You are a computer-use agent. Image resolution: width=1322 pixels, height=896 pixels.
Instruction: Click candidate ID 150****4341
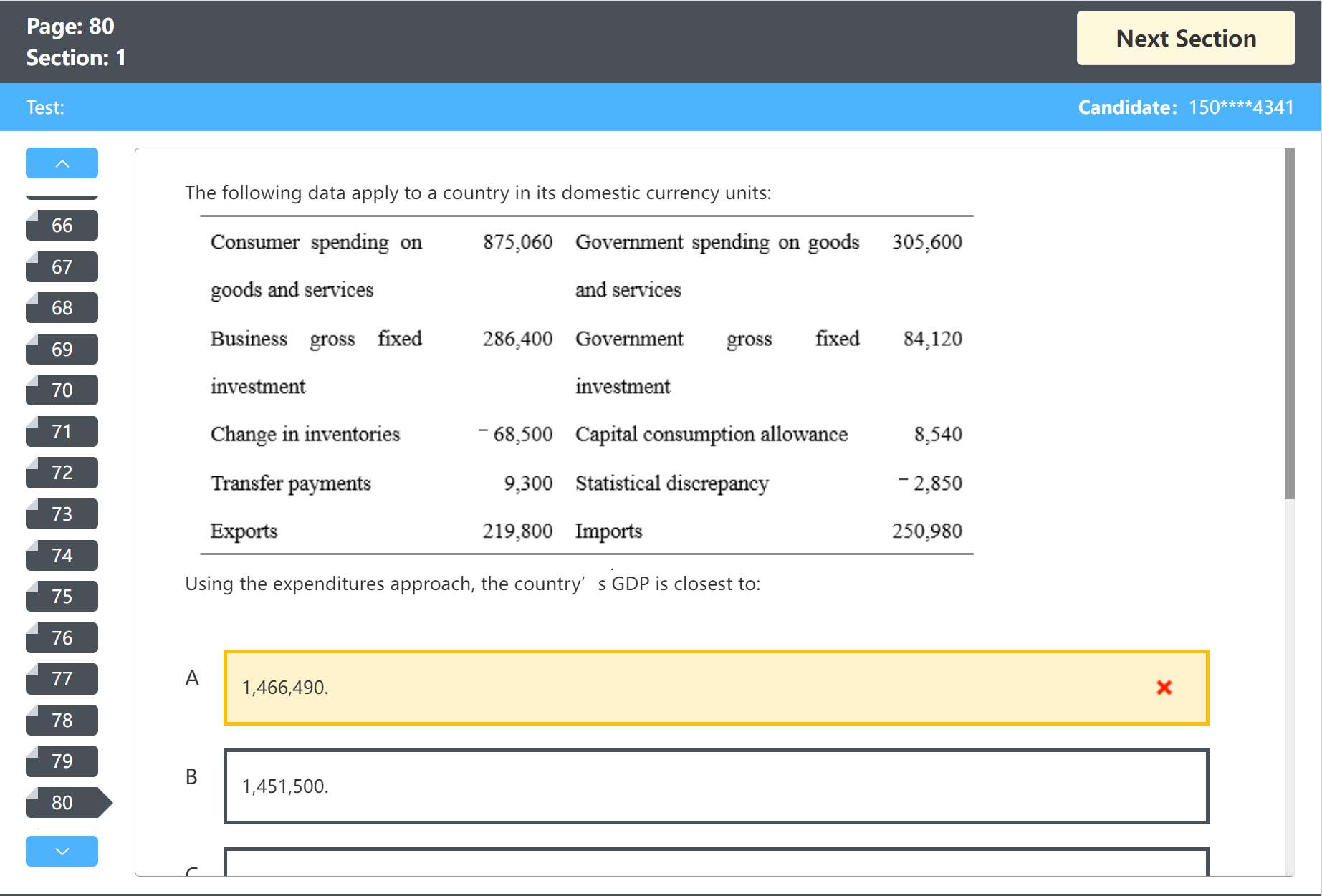click(x=1241, y=107)
